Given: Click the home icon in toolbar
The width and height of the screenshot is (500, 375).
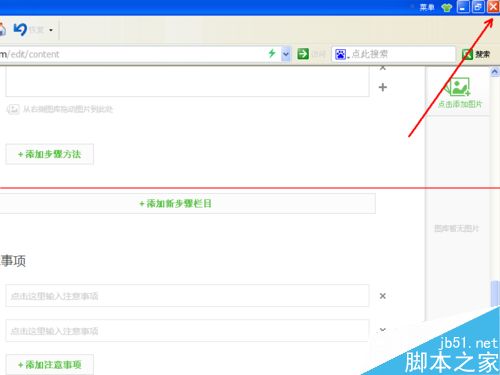Looking at the screenshot, I should click(2, 29).
